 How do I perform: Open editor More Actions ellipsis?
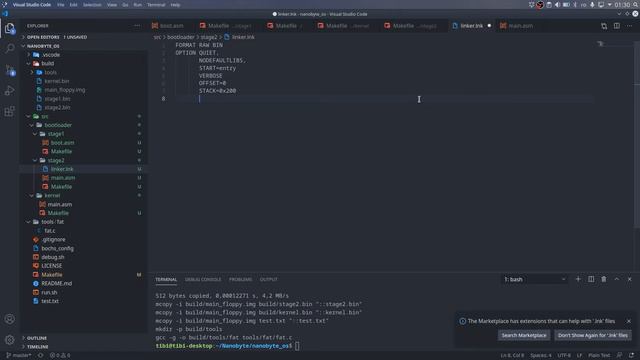[x=629, y=26]
